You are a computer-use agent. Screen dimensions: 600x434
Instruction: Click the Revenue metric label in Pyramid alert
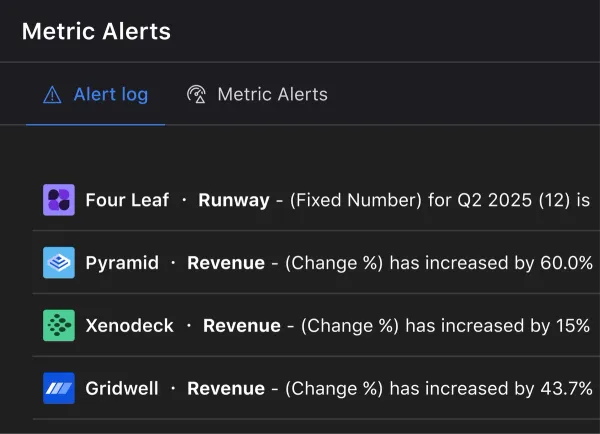(x=226, y=263)
